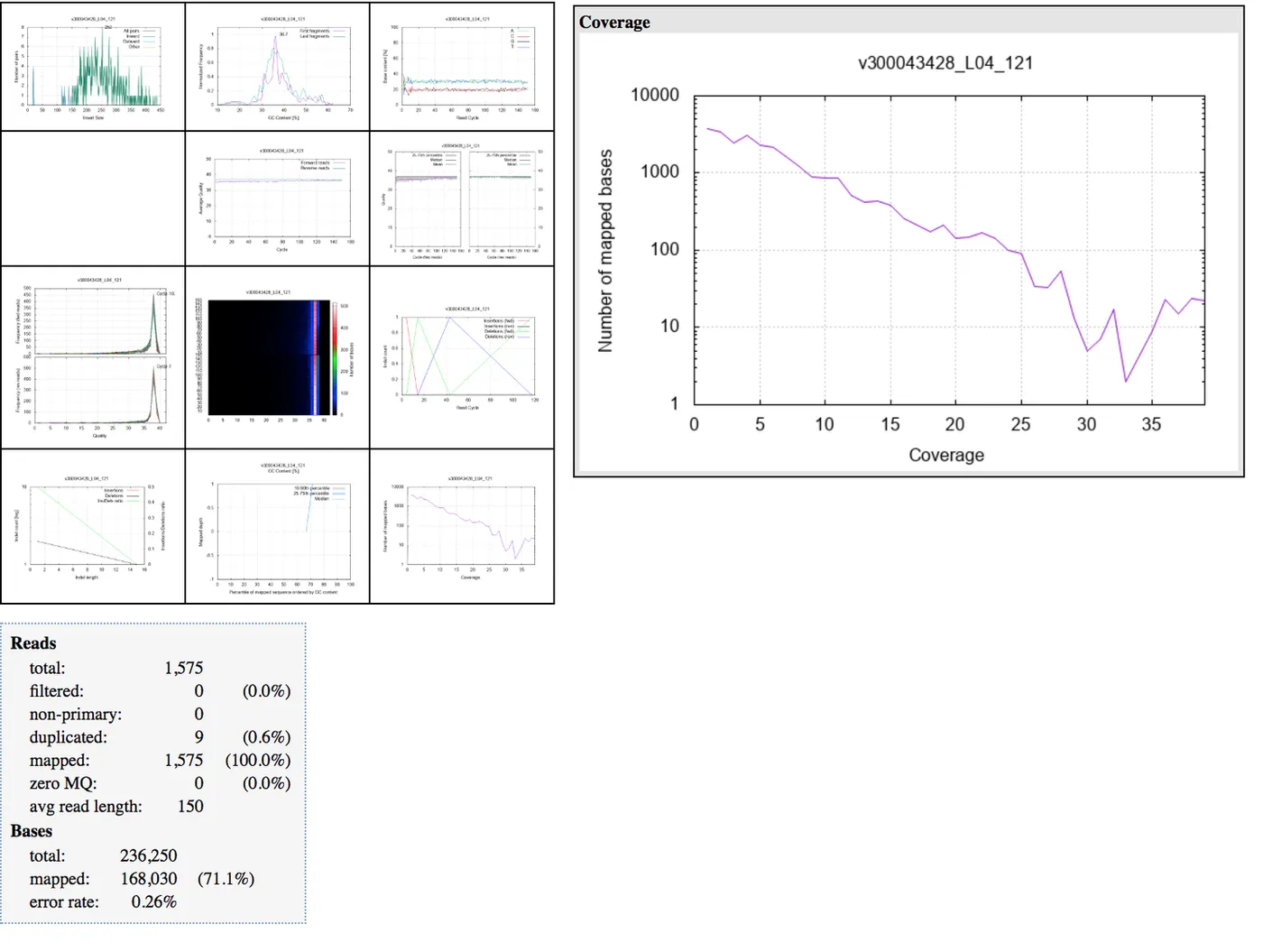Click the filtered: label
Image resolution: width=1263 pixels, height=952 pixels.
pyautogui.click(x=57, y=691)
